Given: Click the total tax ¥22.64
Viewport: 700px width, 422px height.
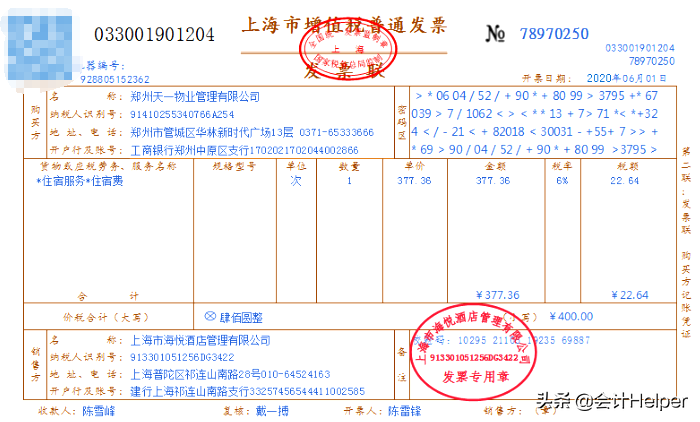Looking at the screenshot, I should (x=630, y=295).
